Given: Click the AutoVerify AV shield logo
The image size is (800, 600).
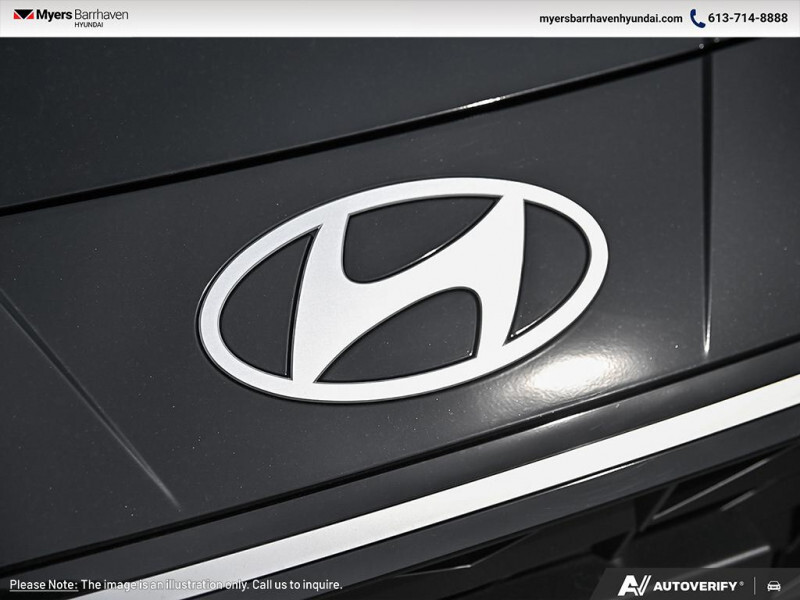Looking at the screenshot, I should (634, 585).
